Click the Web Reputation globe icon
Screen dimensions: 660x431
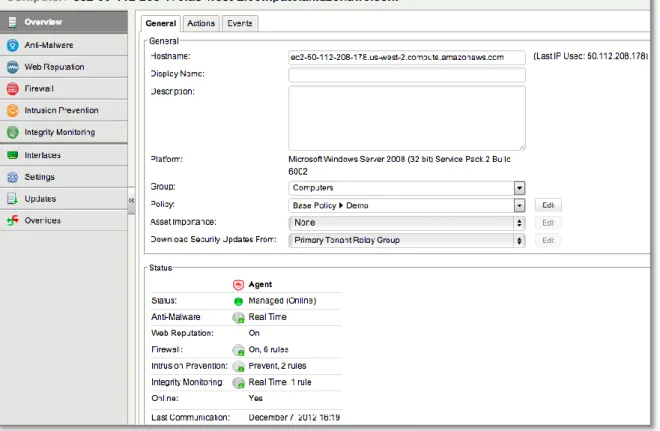(13, 67)
